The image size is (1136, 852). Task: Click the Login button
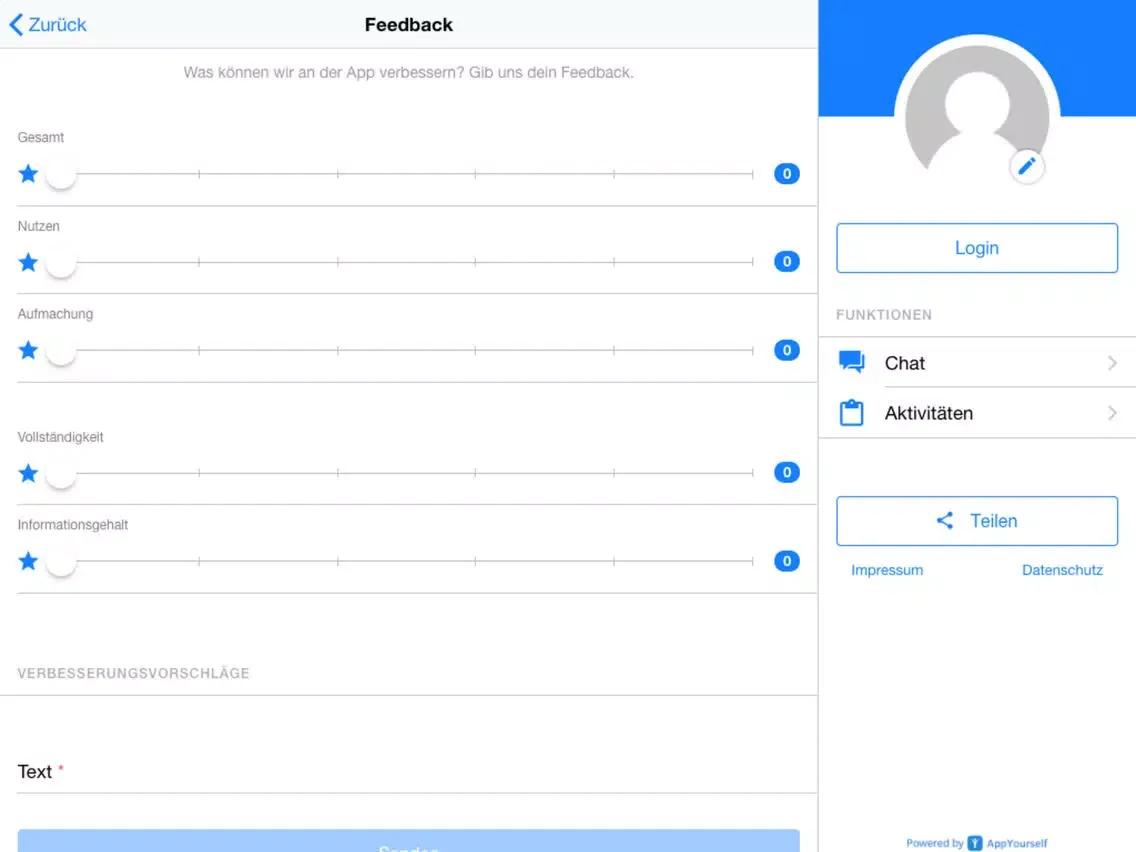point(977,248)
